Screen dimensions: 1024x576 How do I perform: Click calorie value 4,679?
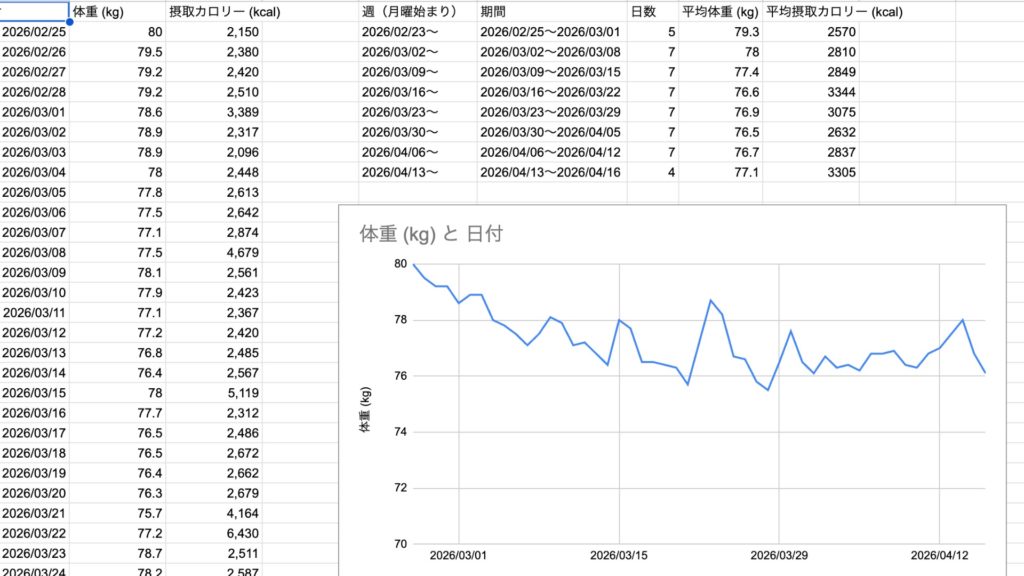(x=214, y=253)
